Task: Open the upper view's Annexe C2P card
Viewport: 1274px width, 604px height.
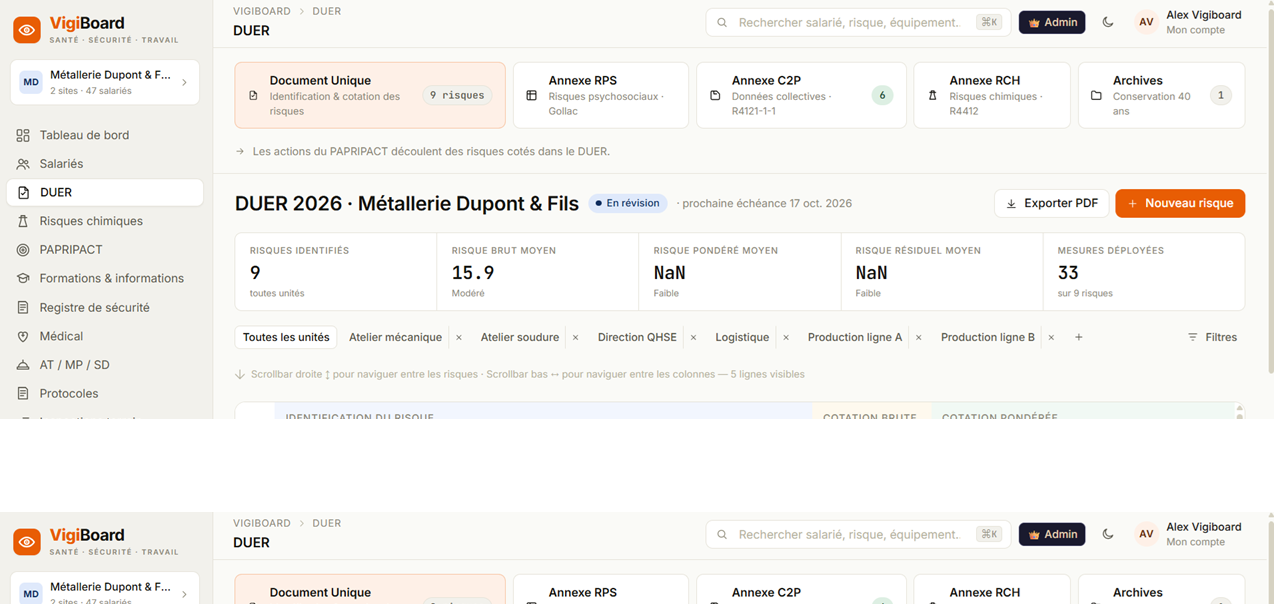Action: (801, 95)
